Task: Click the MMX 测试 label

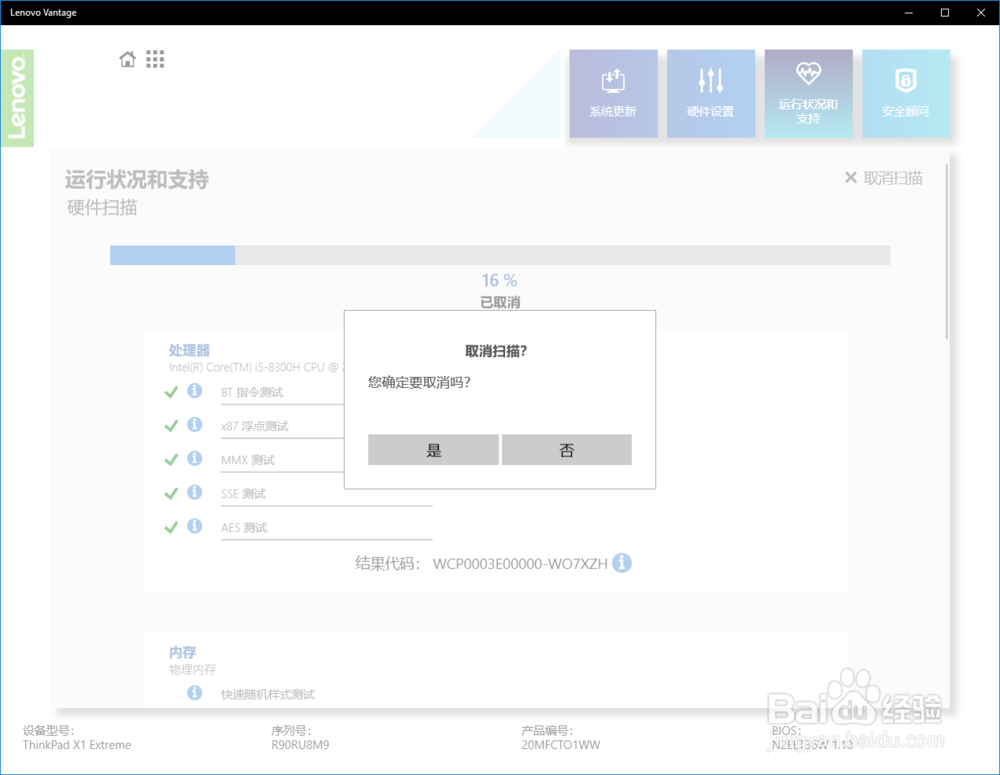Action: coord(247,460)
